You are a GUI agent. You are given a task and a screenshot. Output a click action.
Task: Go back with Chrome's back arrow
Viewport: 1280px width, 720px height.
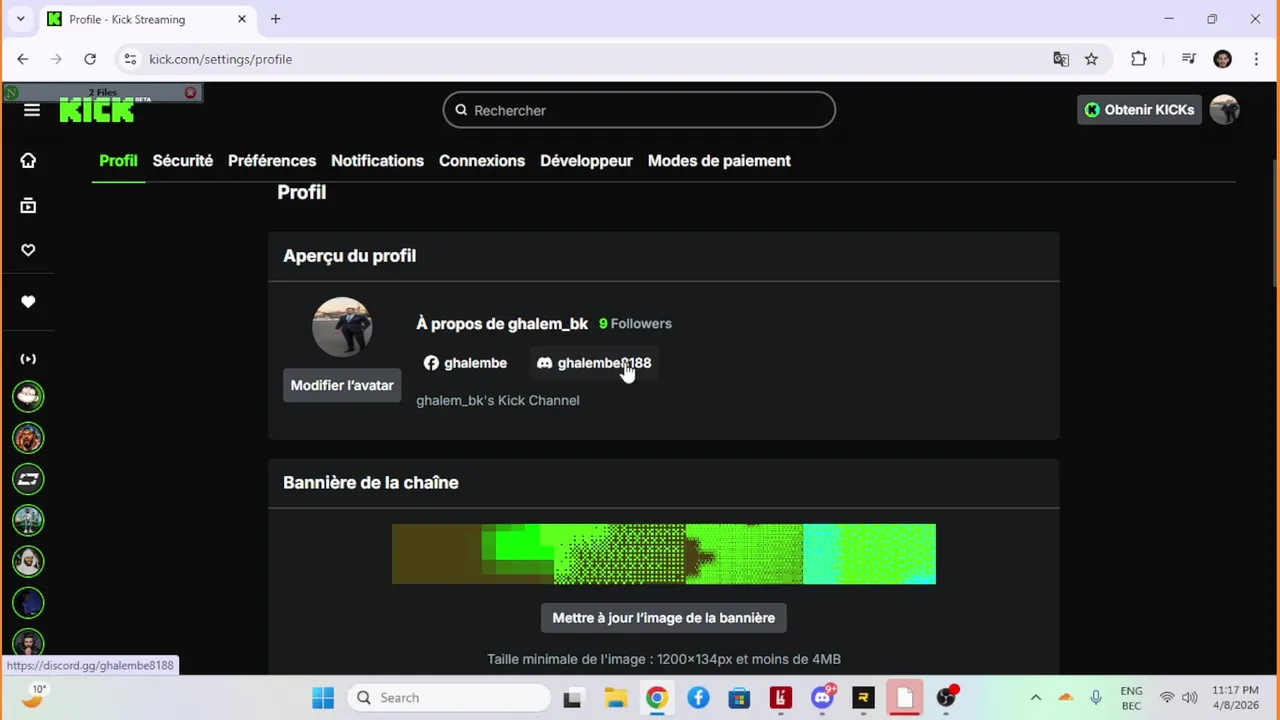tap(23, 59)
